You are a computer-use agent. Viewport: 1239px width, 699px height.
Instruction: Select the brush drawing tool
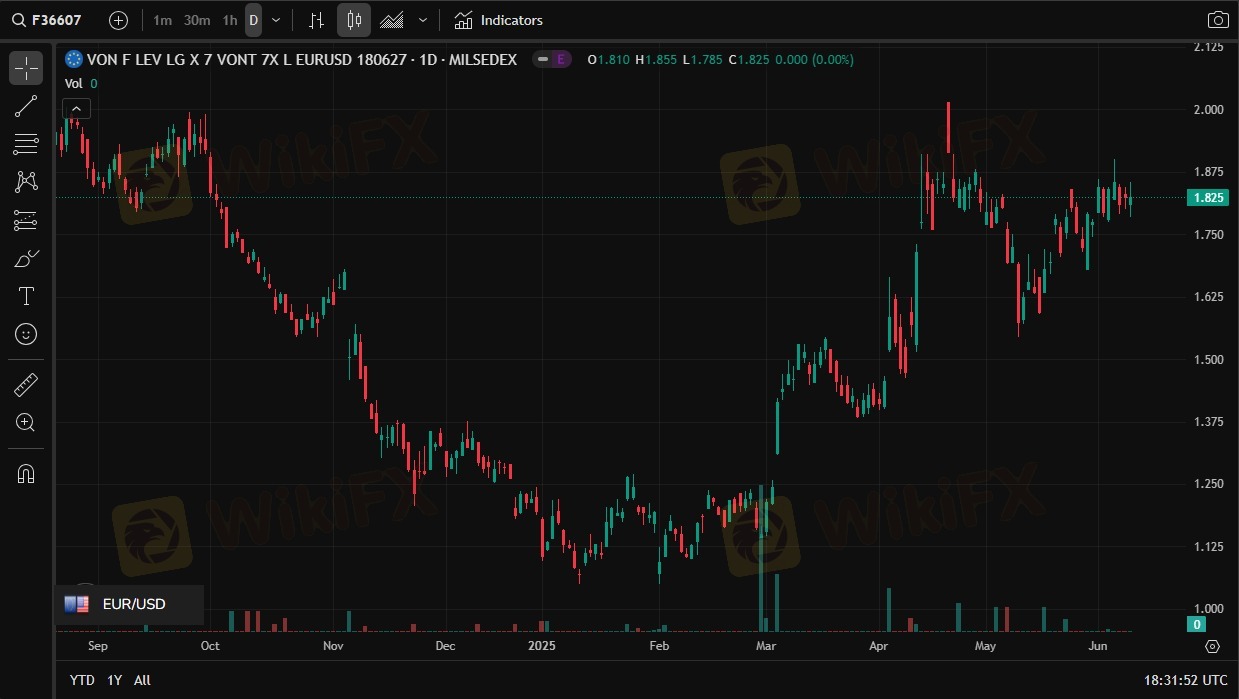click(26, 258)
